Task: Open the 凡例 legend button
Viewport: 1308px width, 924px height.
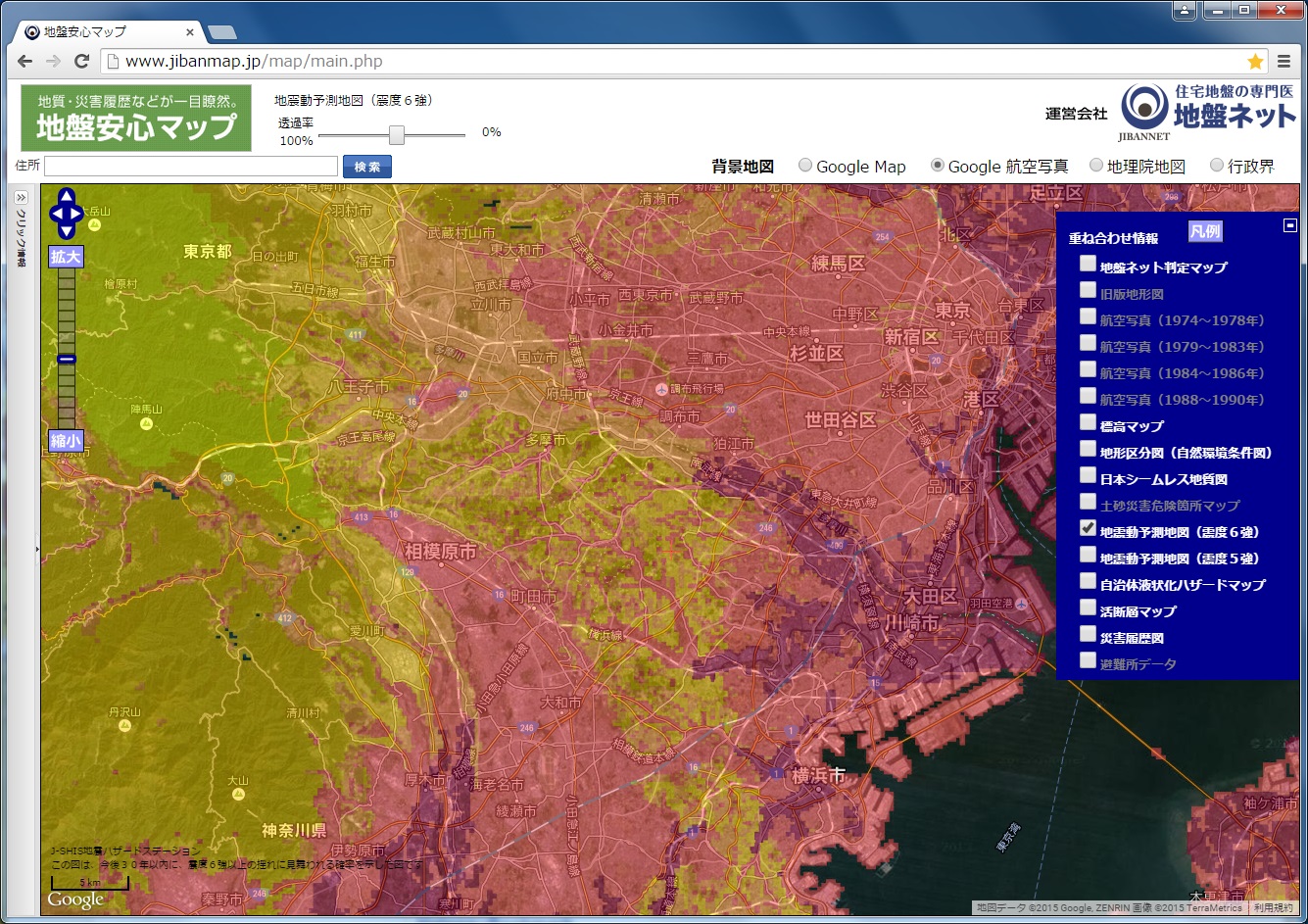Action: point(1205,232)
